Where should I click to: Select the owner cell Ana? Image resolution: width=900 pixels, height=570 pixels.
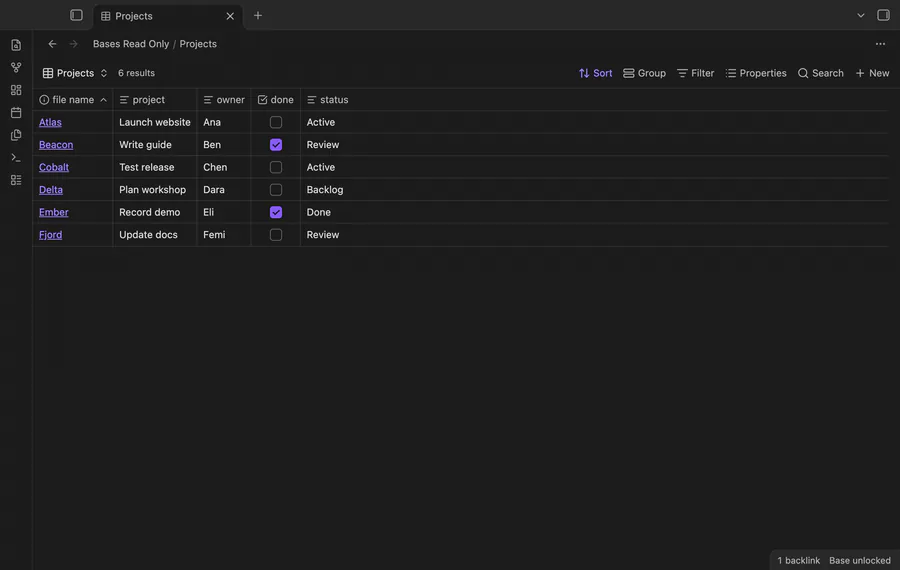(224, 122)
